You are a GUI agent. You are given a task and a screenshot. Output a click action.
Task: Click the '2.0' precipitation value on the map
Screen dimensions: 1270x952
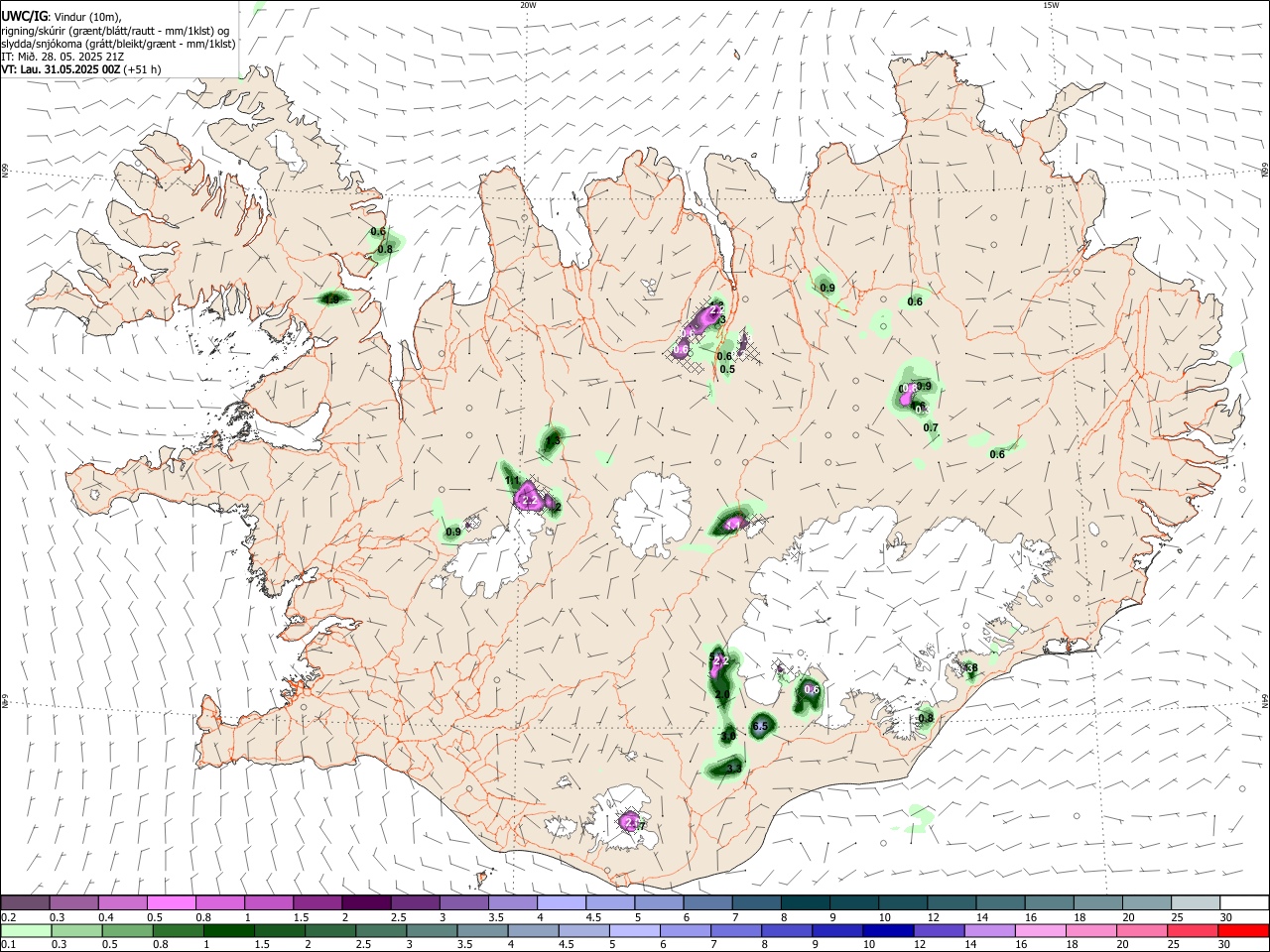[722, 695]
